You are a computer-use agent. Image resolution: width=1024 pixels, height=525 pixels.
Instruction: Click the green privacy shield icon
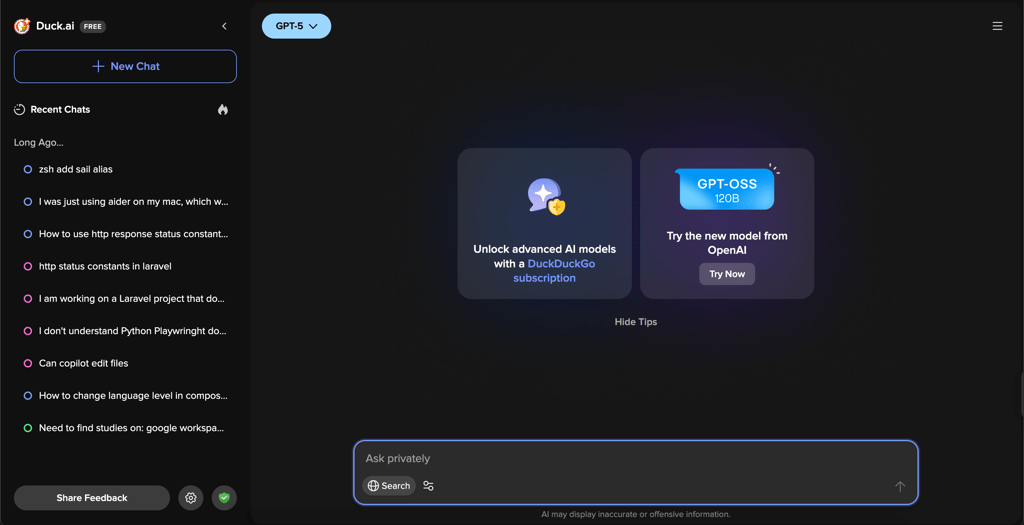[x=224, y=498]
